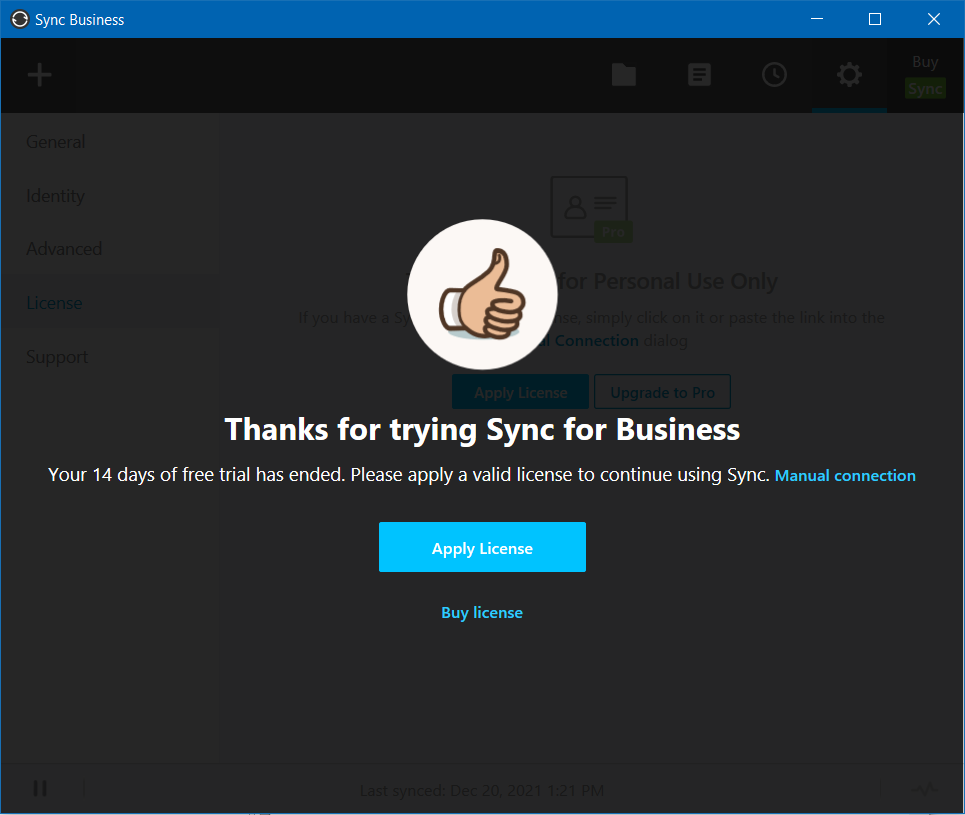Click the Pro license card icon

(x=590, y=208)
